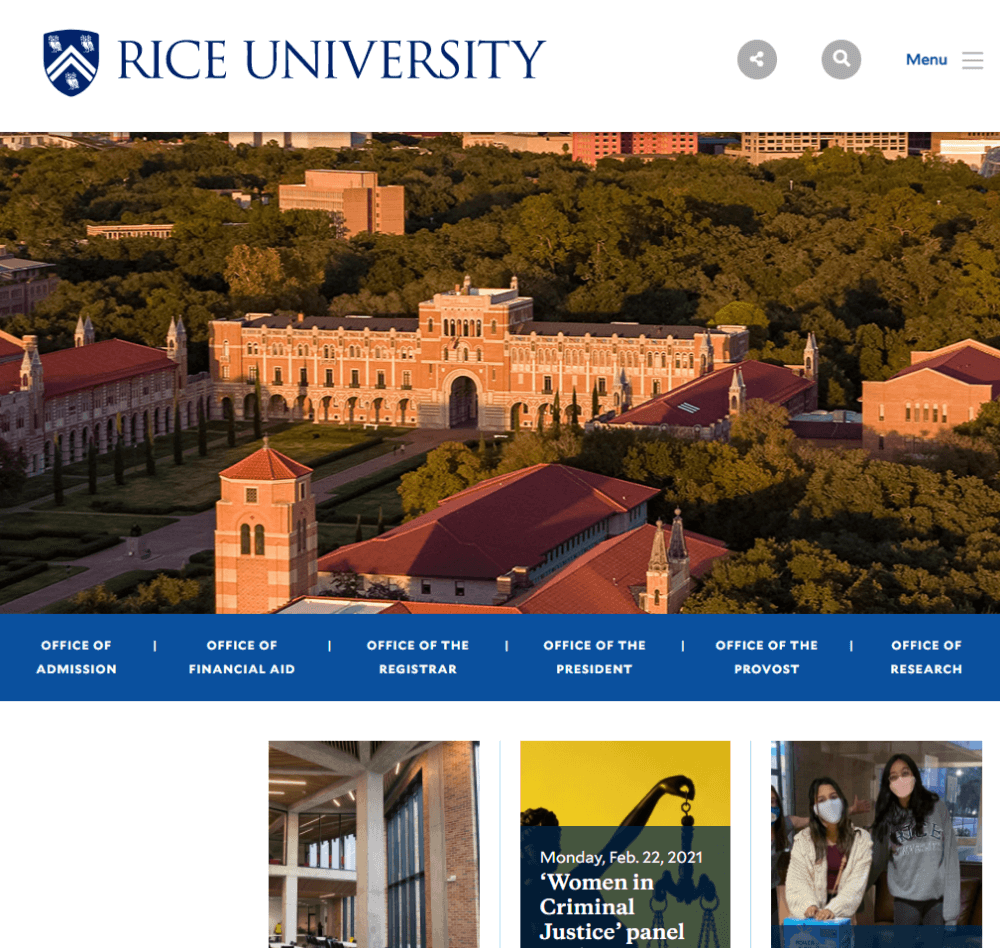Open Office of Research link
Image resolution: width=1000 pixels, height=948 pixels.
(x=926, y=657)
